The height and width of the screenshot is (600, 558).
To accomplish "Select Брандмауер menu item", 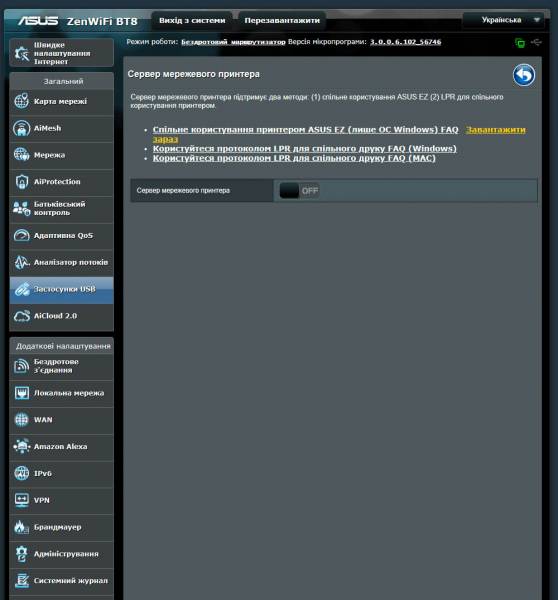I will click(62, 527).
